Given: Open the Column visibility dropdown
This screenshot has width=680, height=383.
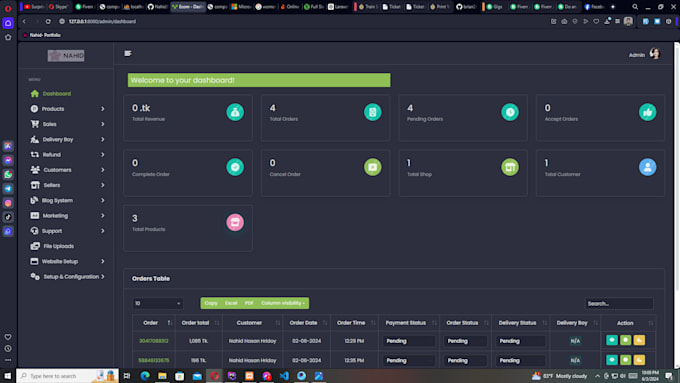Looking at the screenshot, I should [x=283, y=303].
